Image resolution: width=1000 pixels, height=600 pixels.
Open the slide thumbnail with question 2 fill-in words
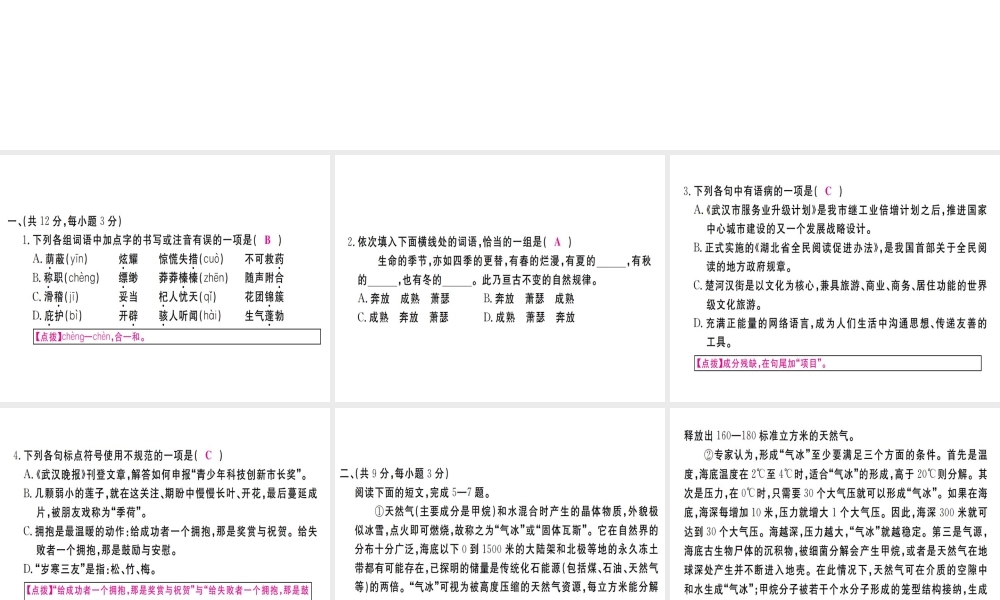coord(499,278)
